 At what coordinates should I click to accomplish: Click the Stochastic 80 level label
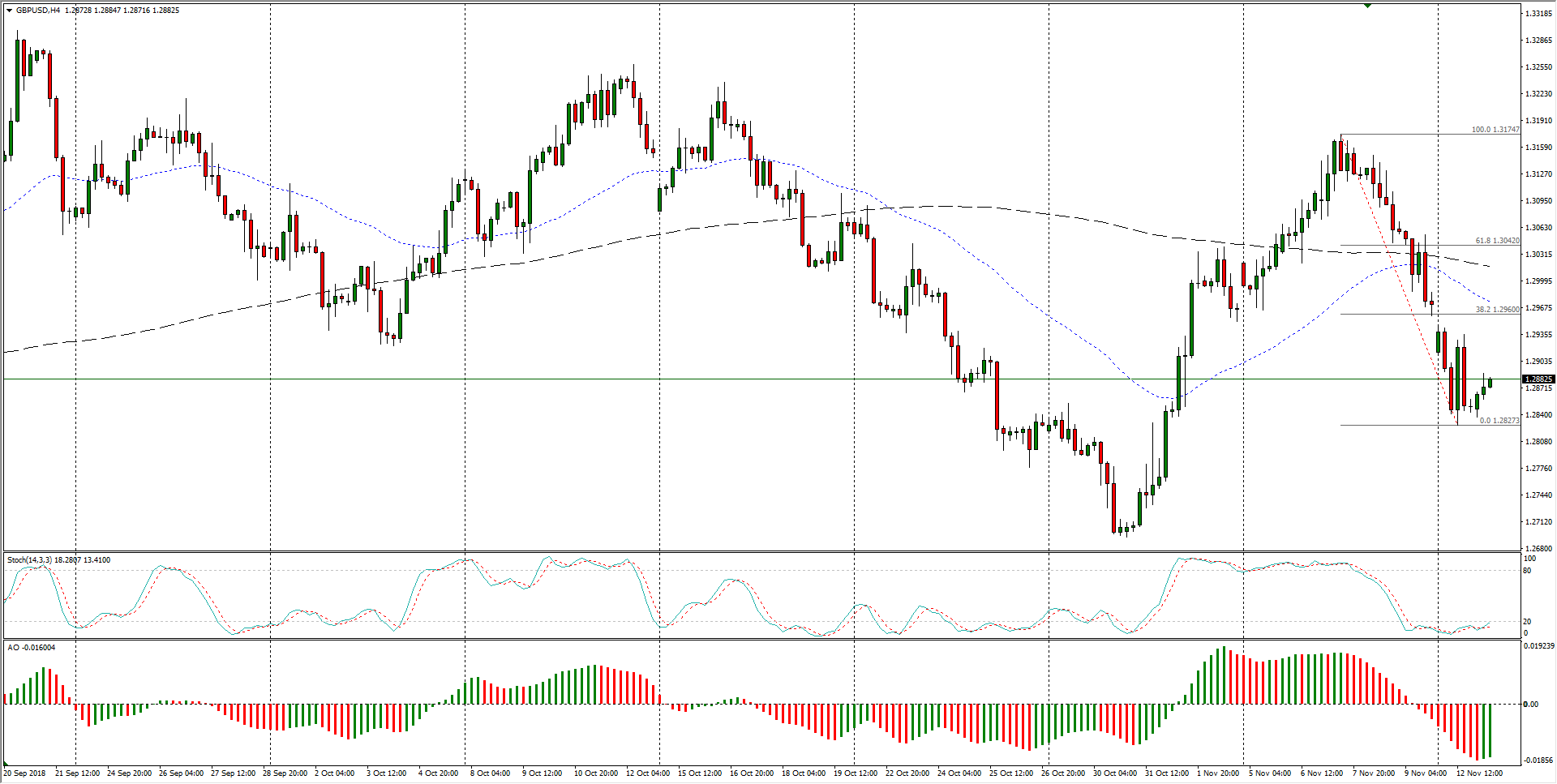[1527, 571]
